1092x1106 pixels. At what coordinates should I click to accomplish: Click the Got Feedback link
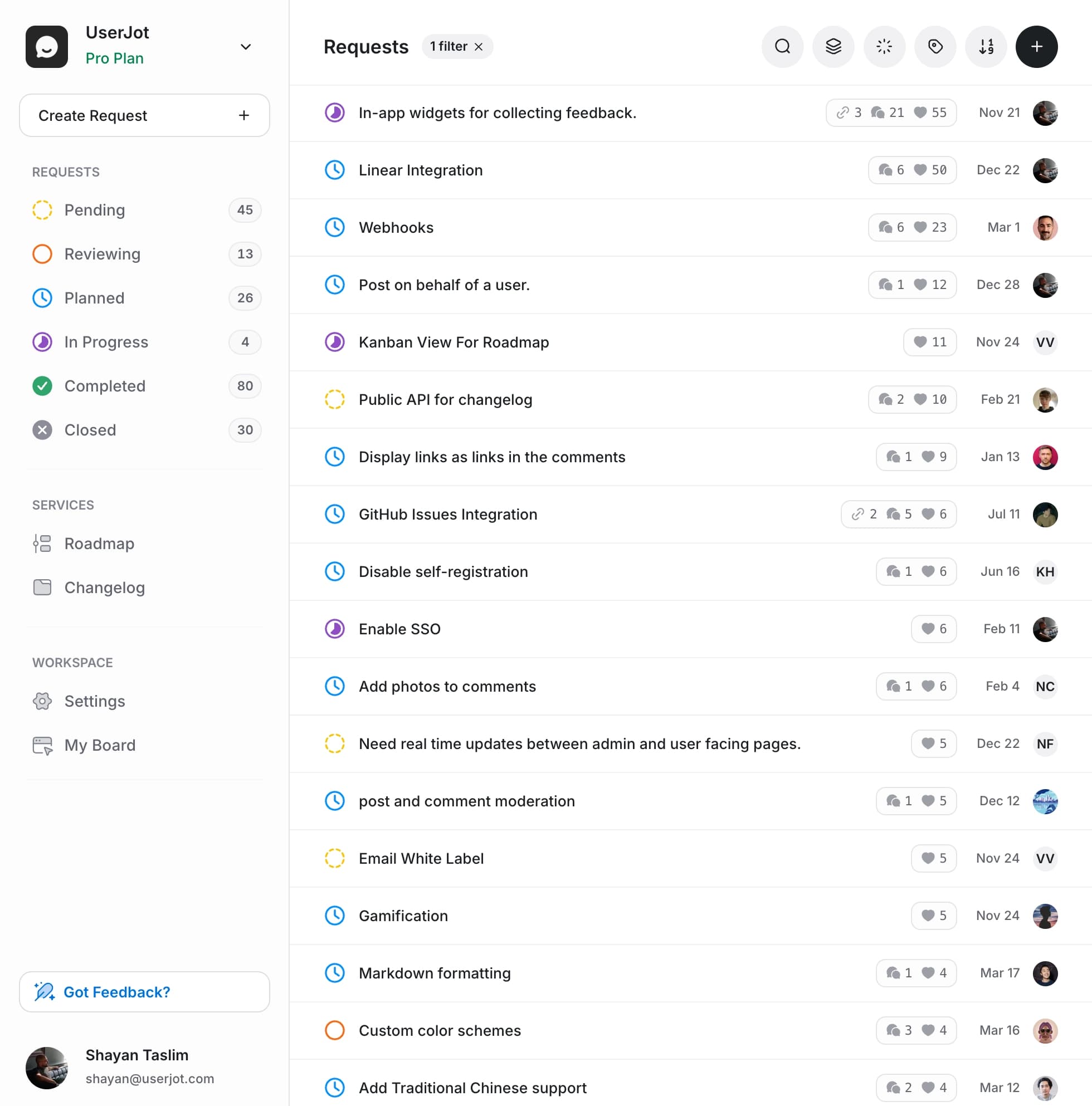click(116, 991)
